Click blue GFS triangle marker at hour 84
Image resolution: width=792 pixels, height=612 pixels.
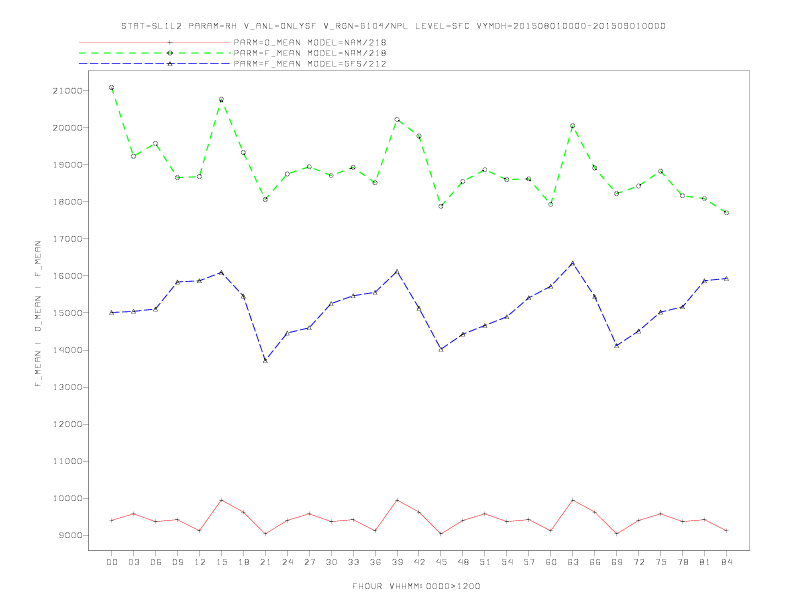[726, 278]
